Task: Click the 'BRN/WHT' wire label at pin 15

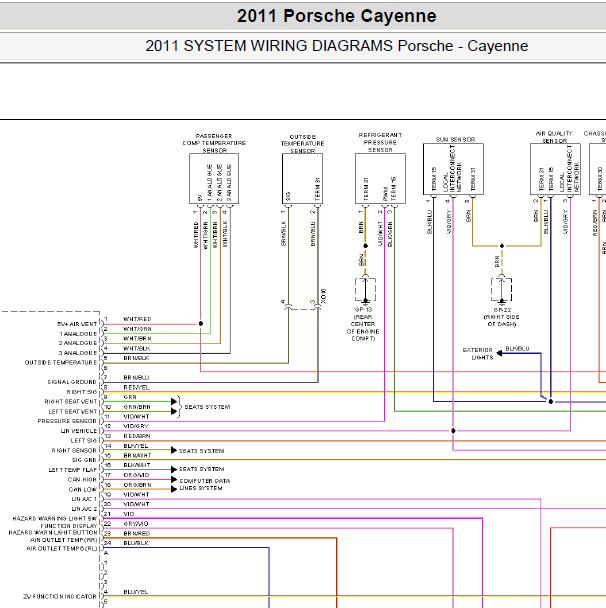Action: [x=137, y=456]
